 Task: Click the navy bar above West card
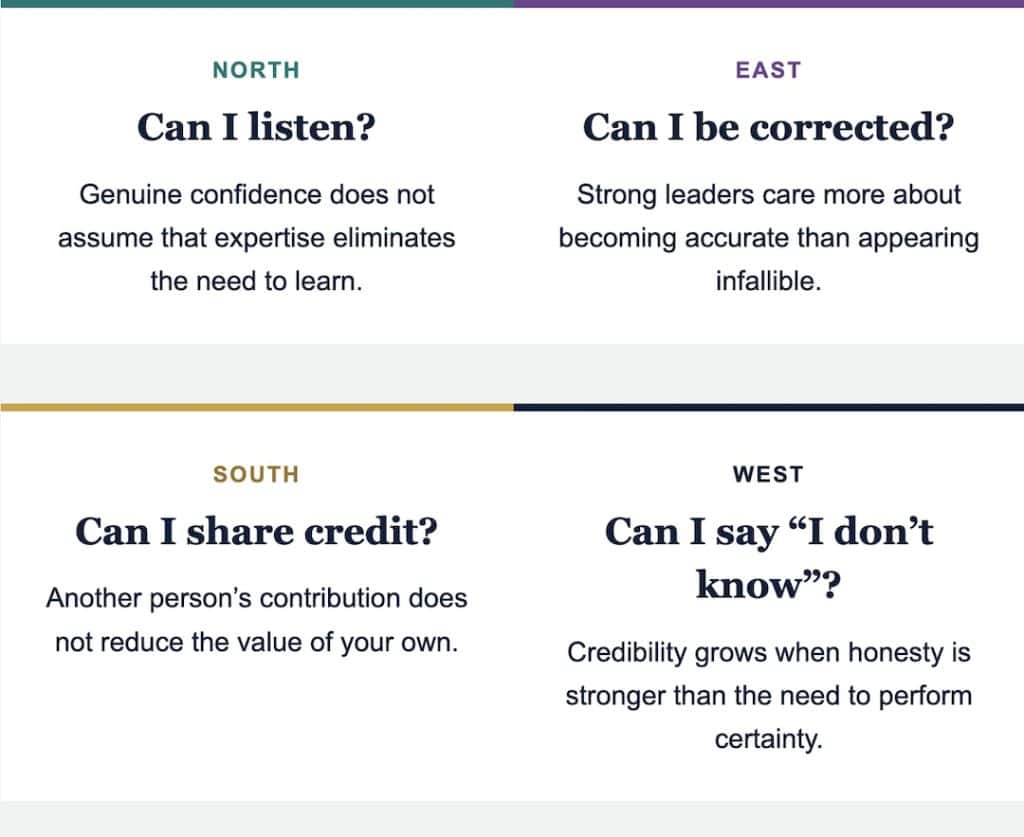coord(769,407)
